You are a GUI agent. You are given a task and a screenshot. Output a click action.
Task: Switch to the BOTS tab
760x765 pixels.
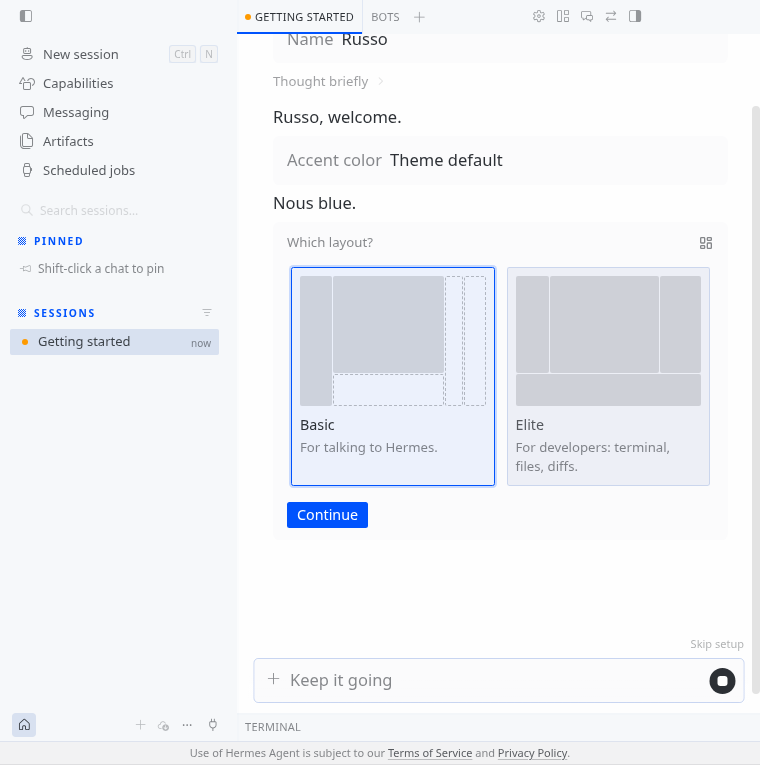click(385, 17)
